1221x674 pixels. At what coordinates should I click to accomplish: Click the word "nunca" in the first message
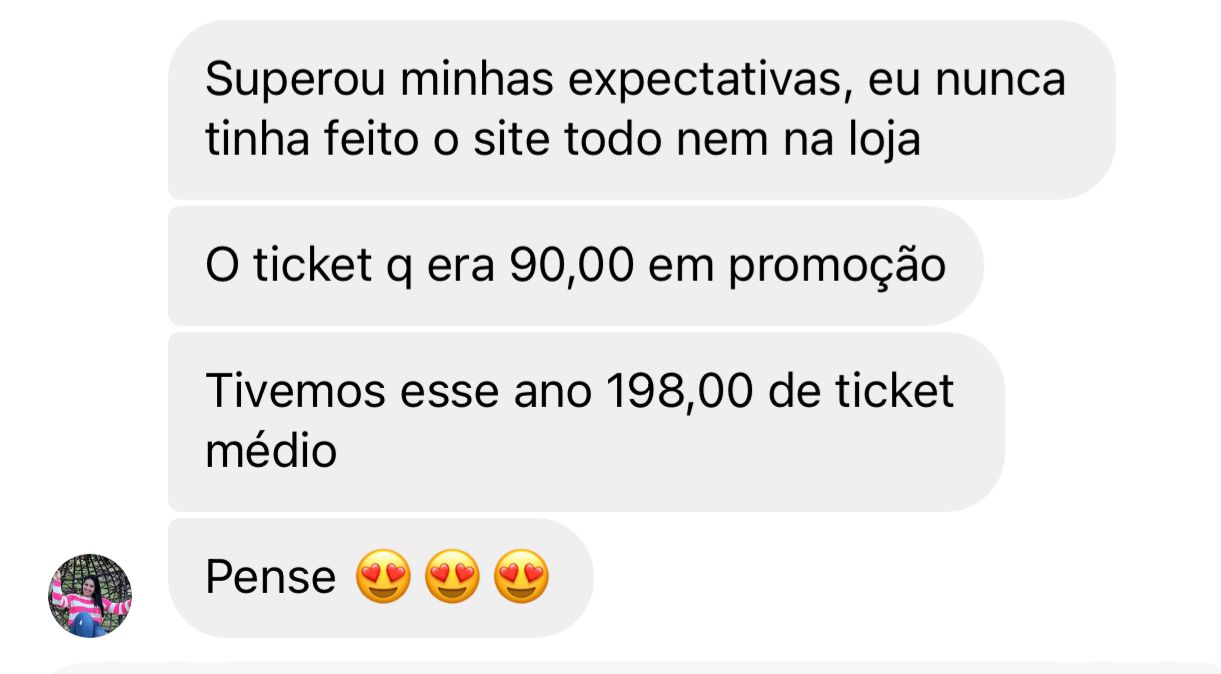[x=1001, y=81]
